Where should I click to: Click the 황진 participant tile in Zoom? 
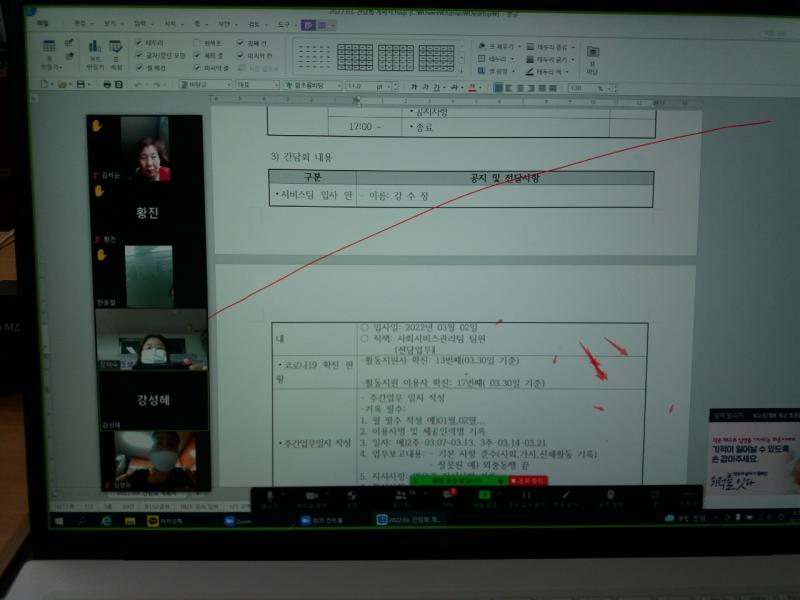point(147,212)
